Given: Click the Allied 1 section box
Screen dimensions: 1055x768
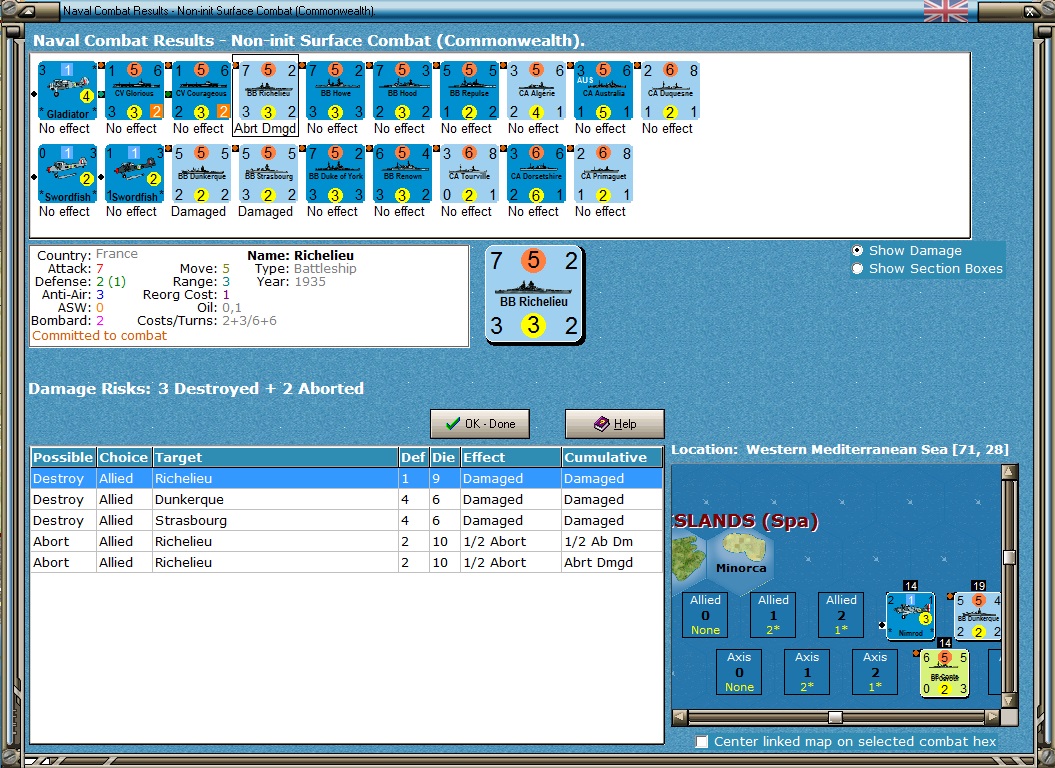Looking at the screenshot, I should coord(773,615).
